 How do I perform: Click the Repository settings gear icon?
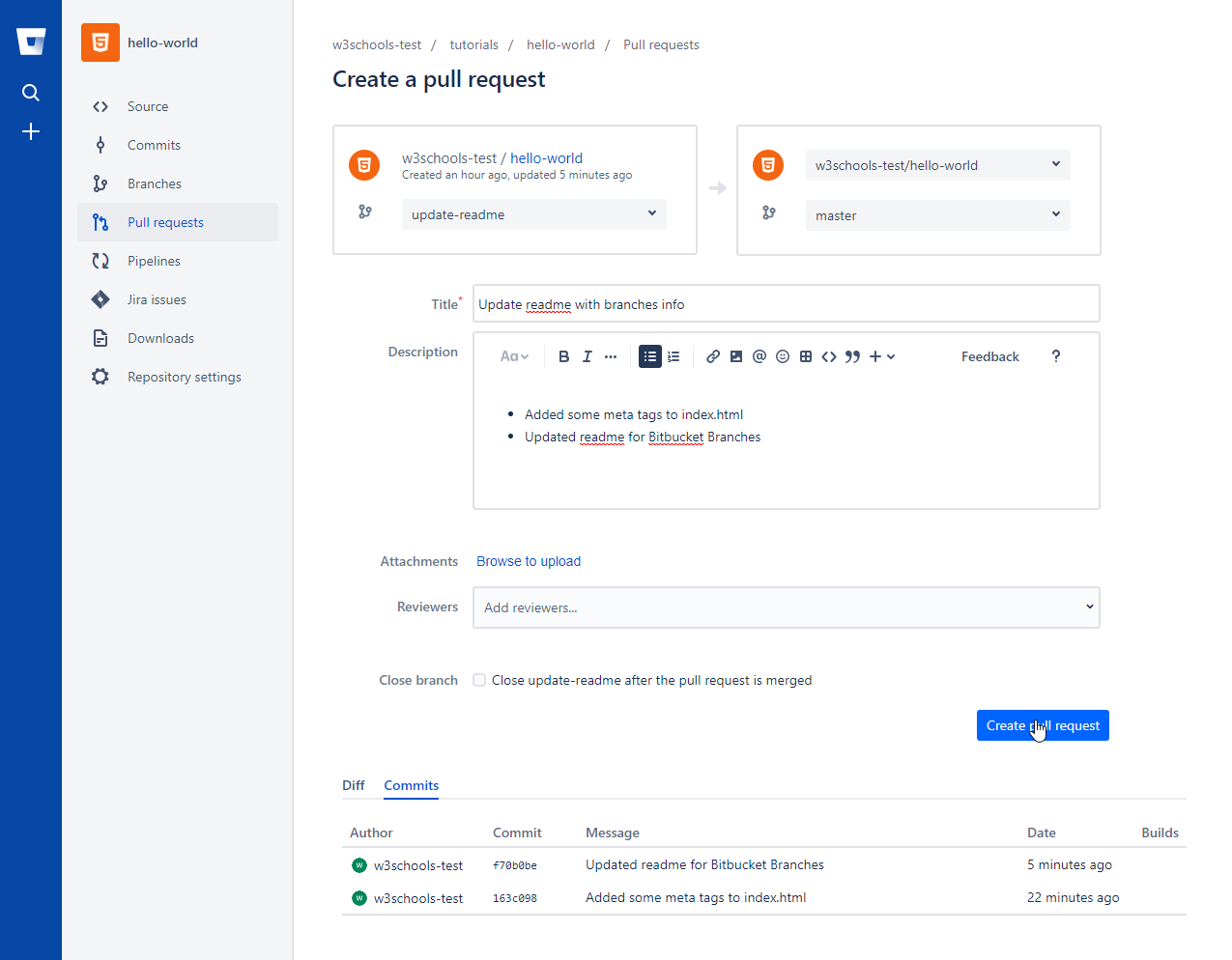click(100, 377)
